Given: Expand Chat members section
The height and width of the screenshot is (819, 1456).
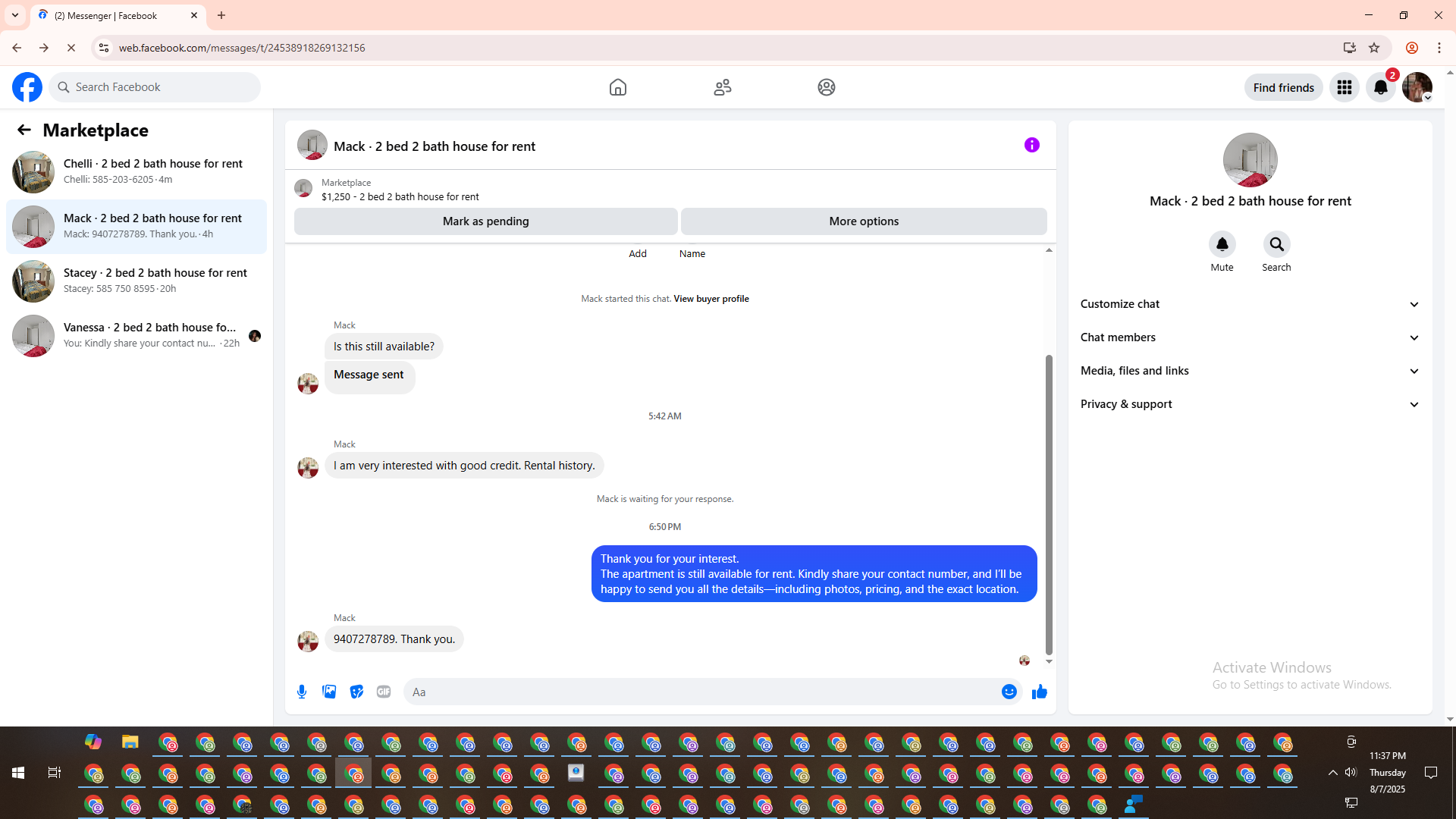Looking at the screenshot, I should (1250, 337).
